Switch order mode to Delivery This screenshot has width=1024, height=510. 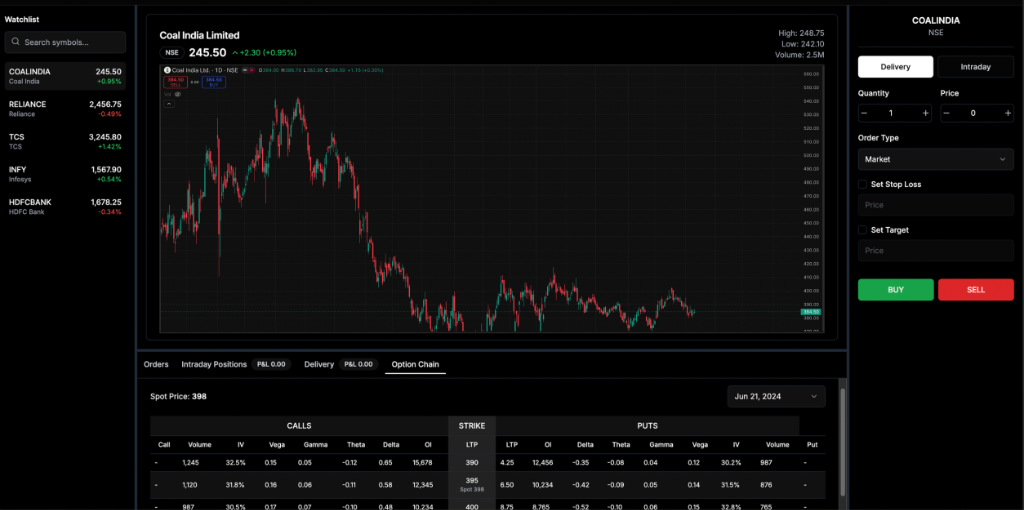tap(895, 67)
